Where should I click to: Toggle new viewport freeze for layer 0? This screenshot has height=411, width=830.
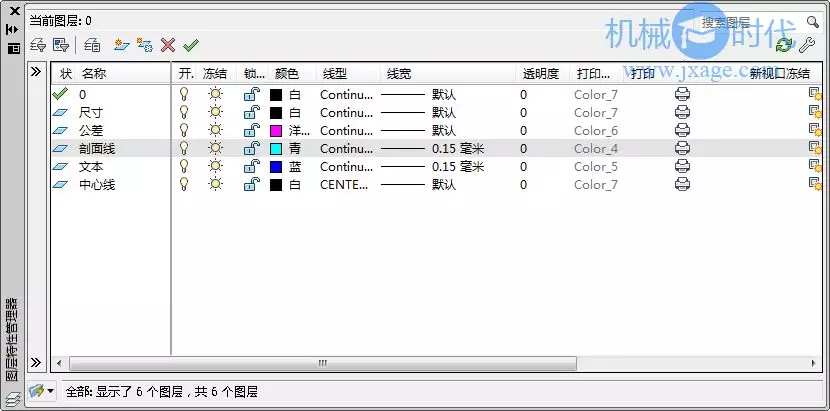815,95
